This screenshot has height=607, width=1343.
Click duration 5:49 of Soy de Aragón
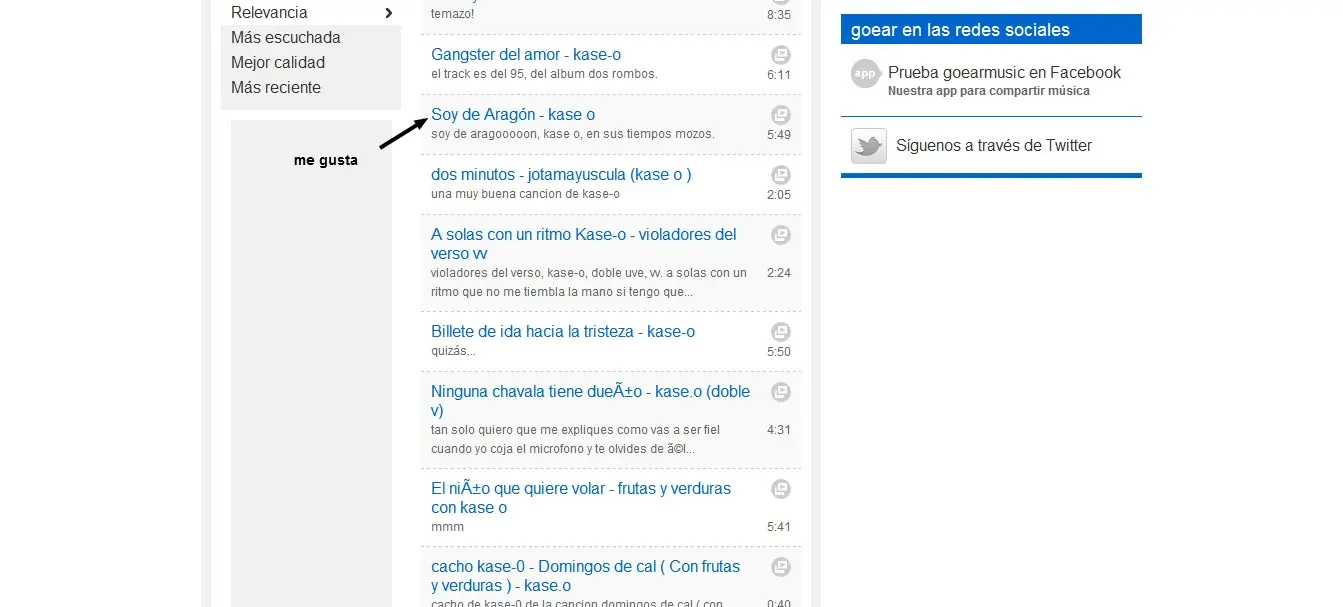coord(779,135)
